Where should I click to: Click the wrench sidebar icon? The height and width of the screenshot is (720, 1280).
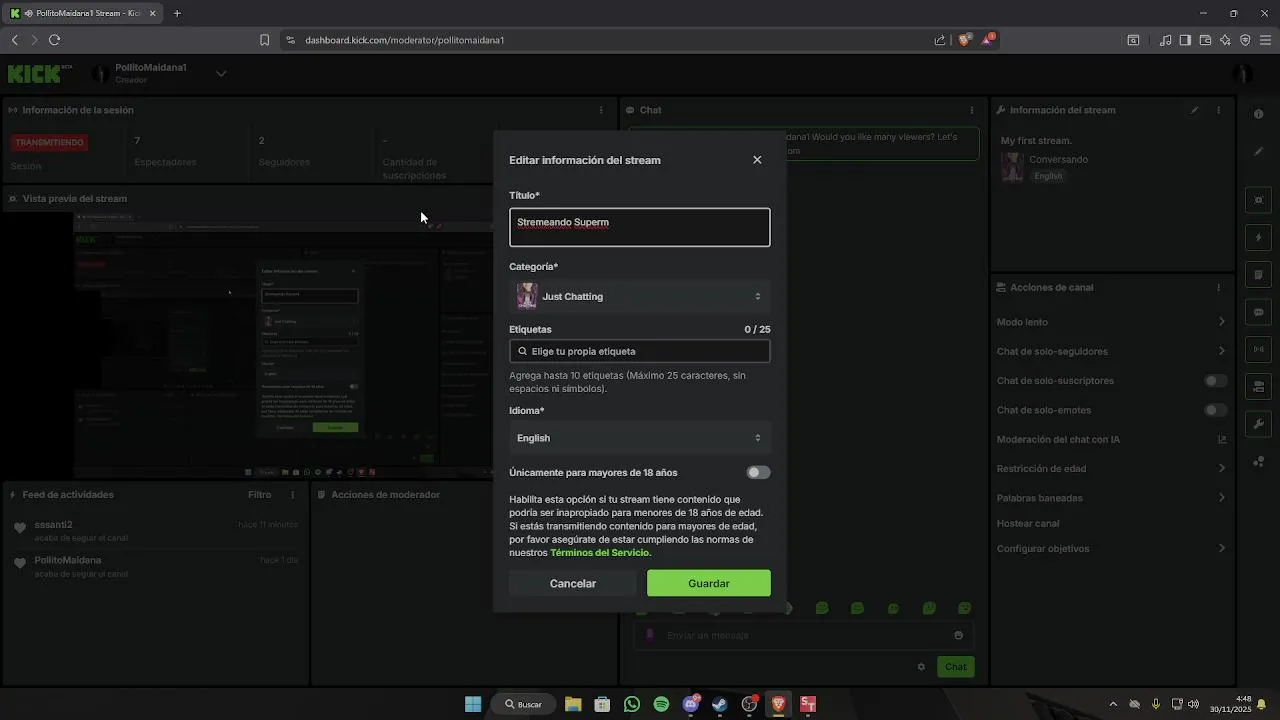click(1259, 424)
